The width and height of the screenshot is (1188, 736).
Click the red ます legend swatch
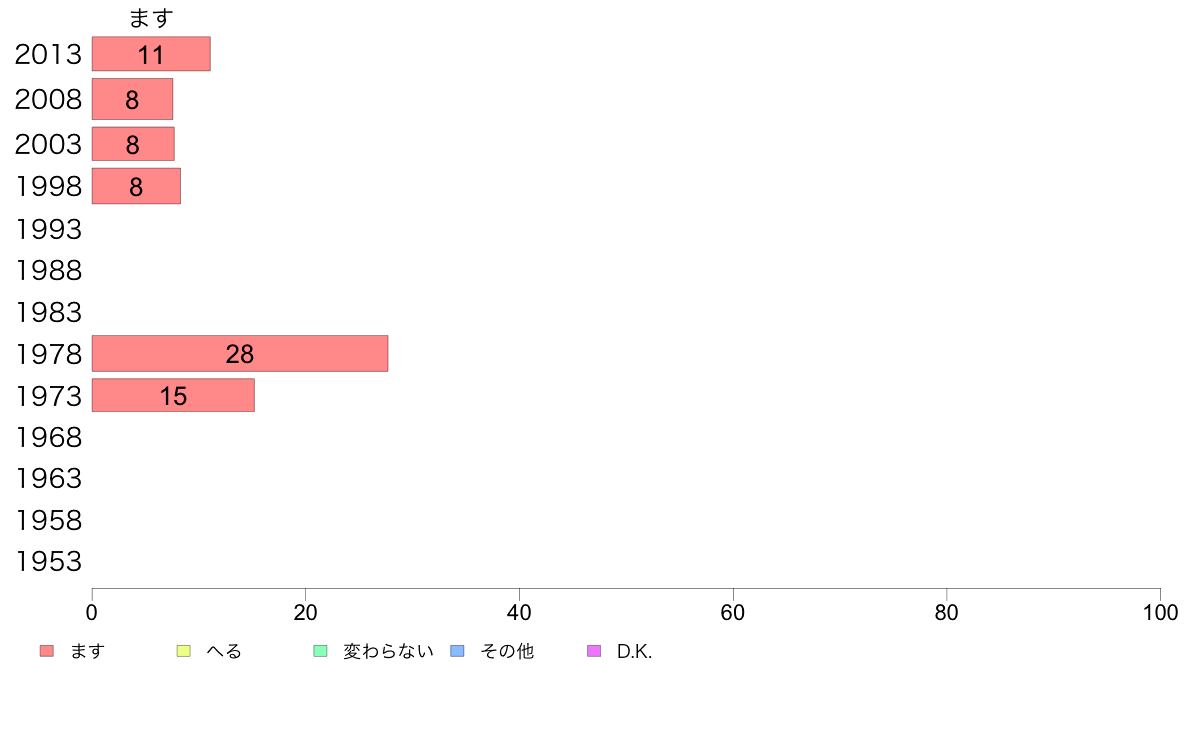[x=47, y=651]
